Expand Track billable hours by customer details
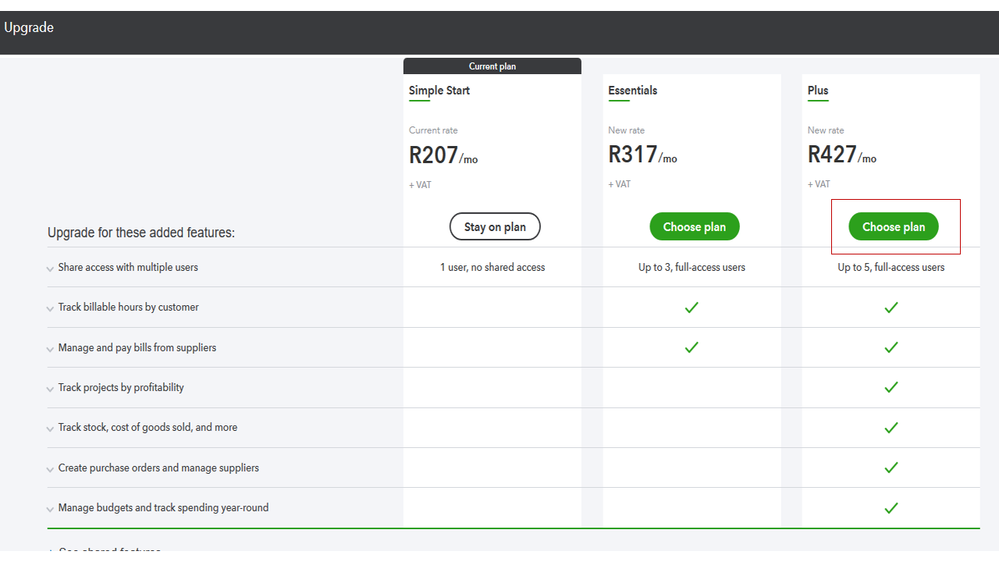999x562 pixels. [51, 309]
